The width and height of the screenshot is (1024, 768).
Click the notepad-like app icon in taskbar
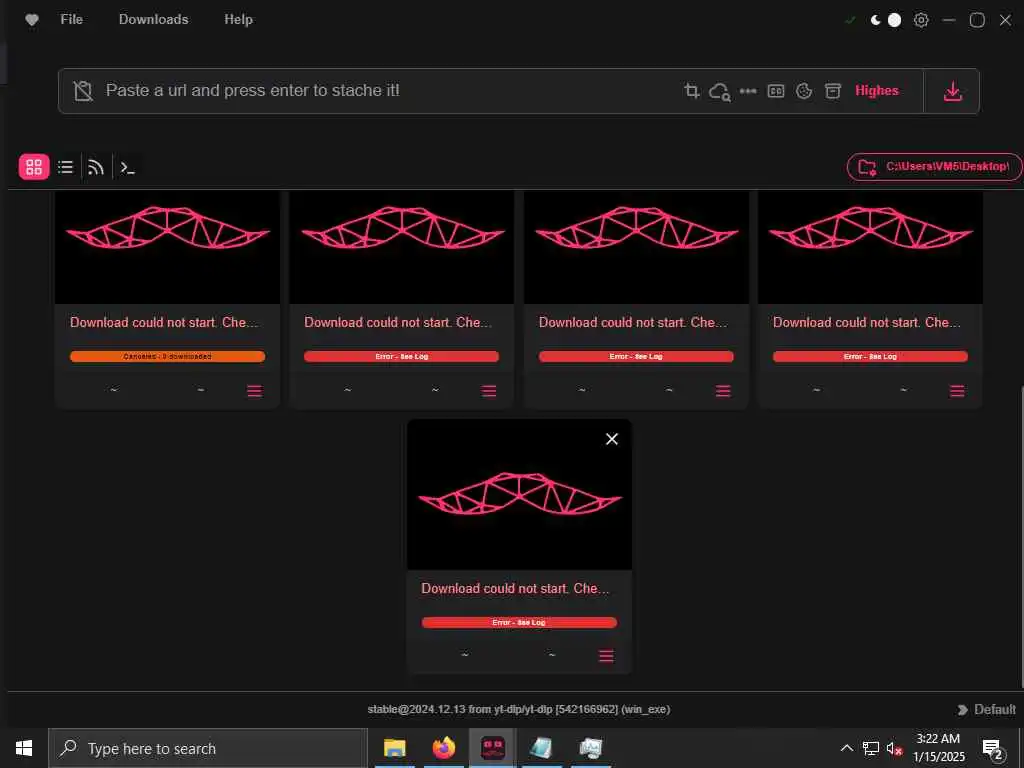click(x=541, y=748)
